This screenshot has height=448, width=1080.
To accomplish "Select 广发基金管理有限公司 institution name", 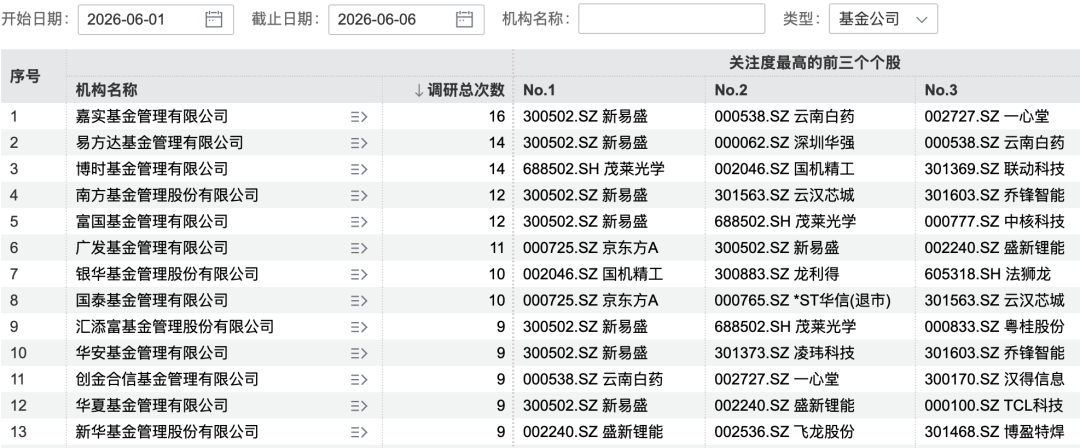I will [x=152, y=247].
